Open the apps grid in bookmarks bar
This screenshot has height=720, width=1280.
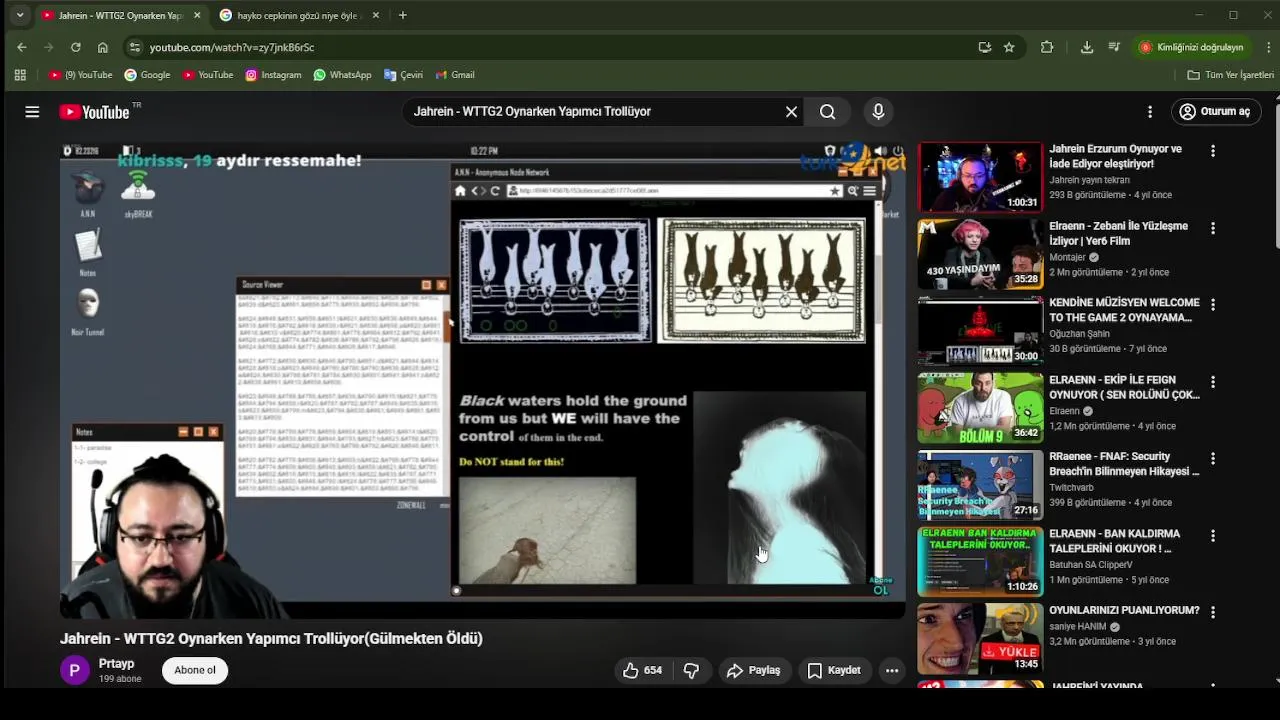20,75
